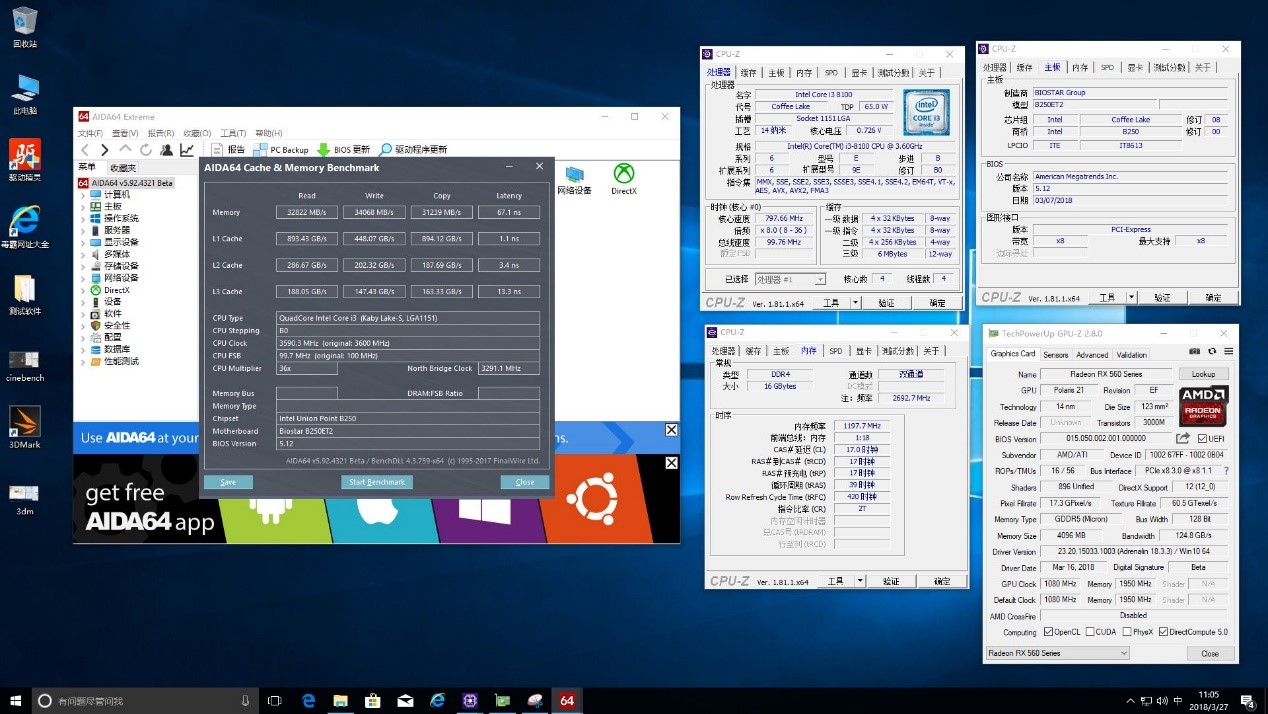Toggle the UEFI checkbox next to BIOS Version

[1202, 437]
